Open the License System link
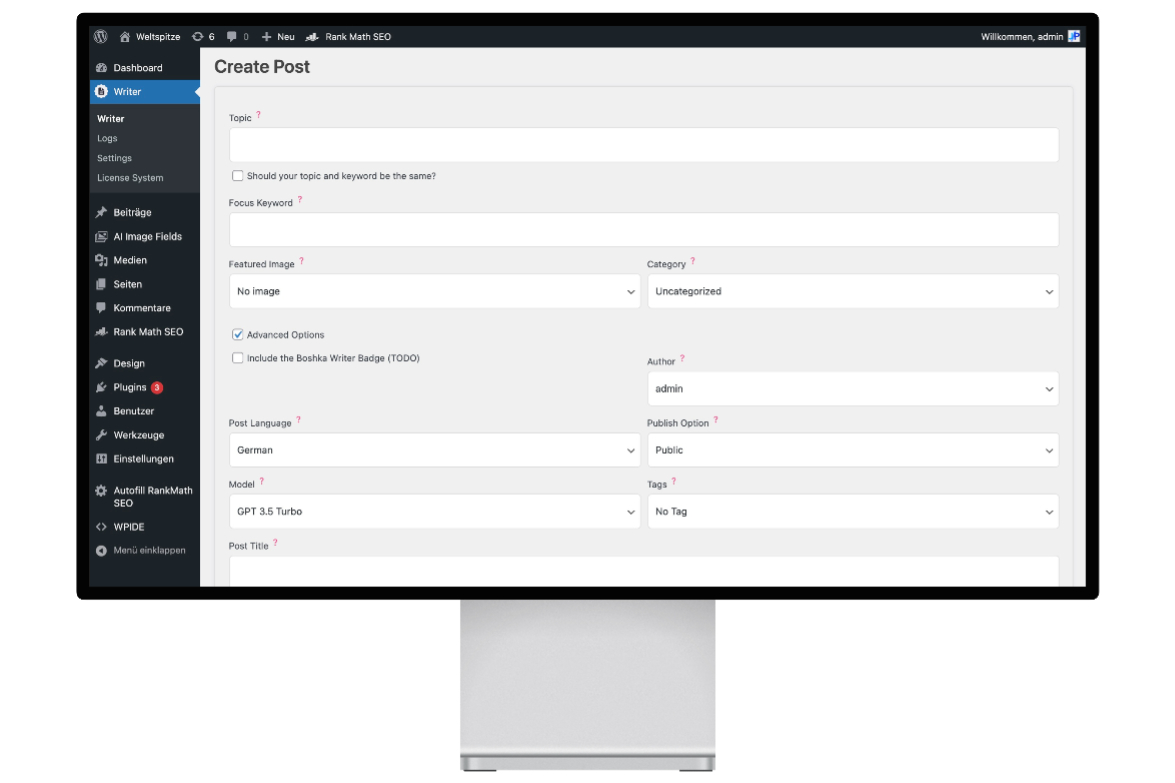Viewport: 1175px width, 783px height. pos(130,178)
